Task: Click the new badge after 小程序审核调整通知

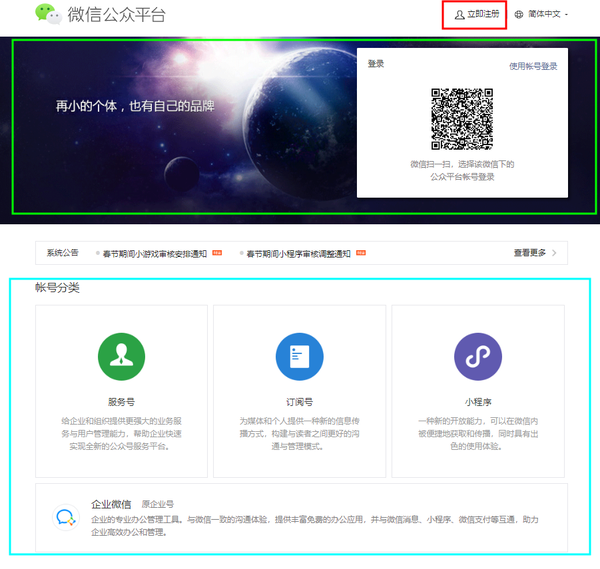Action: point(361,253)
